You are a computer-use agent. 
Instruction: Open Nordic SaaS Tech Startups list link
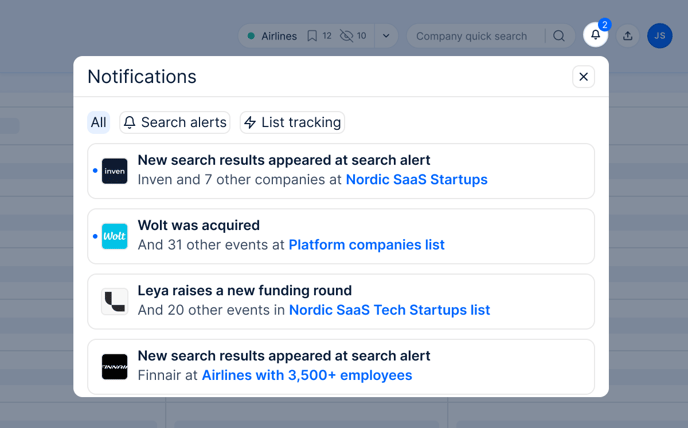click(389, 310)
